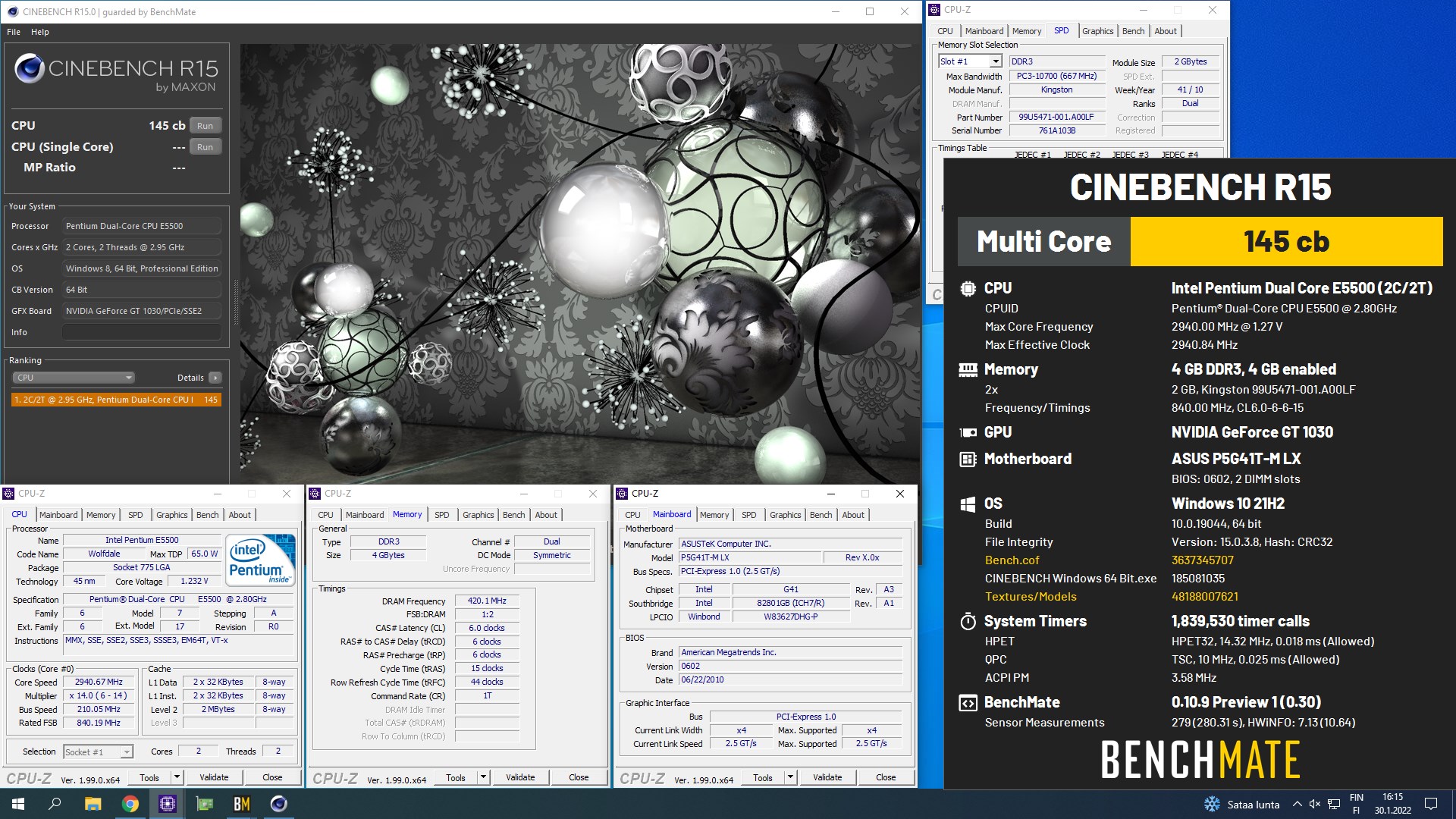
Task: Select the CPU-Z taskbar icon
Action: click(168, 804)
